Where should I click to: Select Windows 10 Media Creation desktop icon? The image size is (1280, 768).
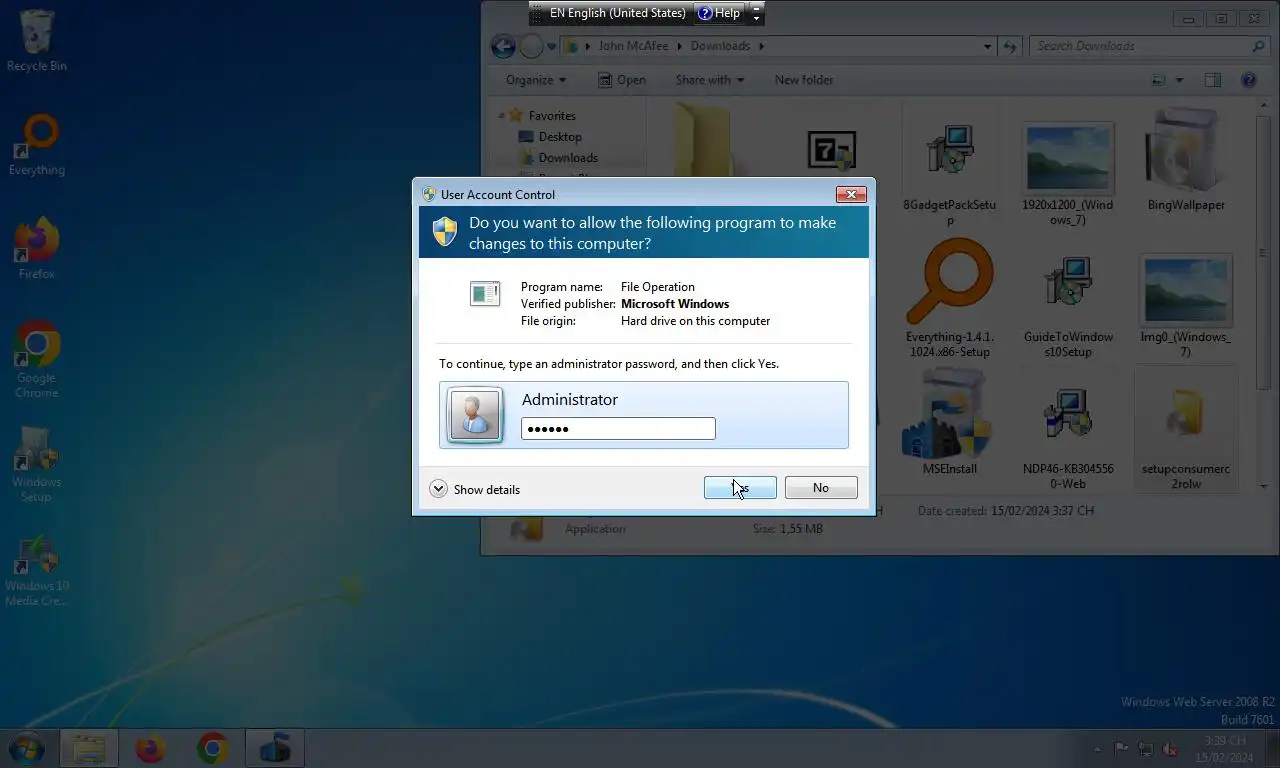[37, 570]
